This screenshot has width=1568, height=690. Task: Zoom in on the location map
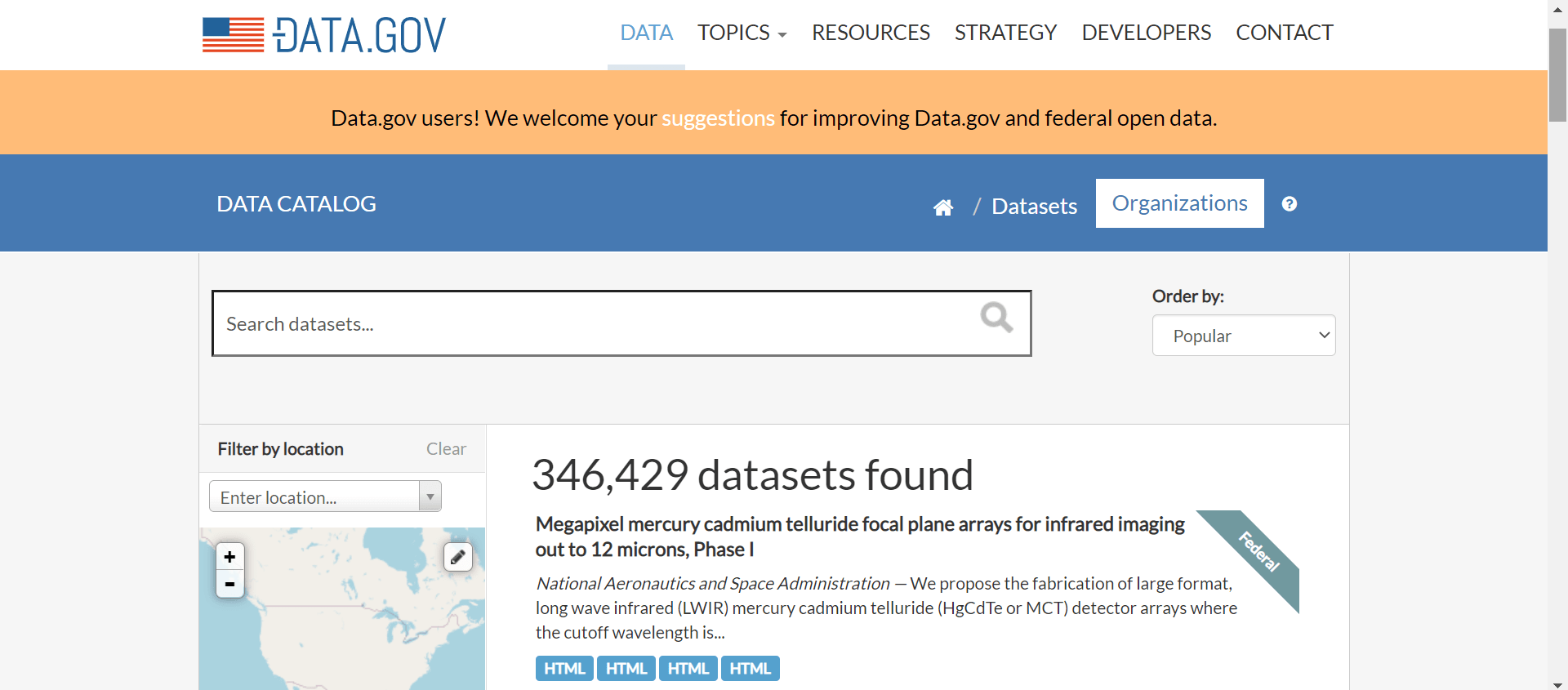(229, 556)
